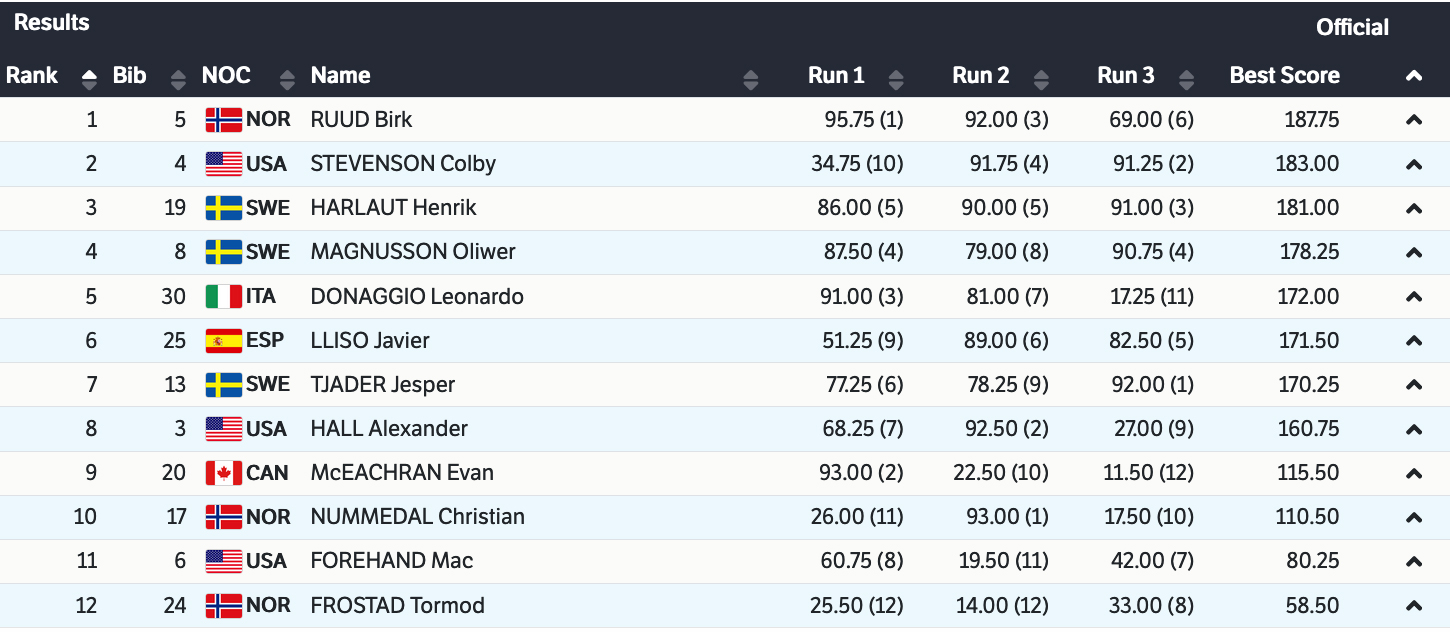Sort results by Rank column arrows

click(x=89, y=78)
